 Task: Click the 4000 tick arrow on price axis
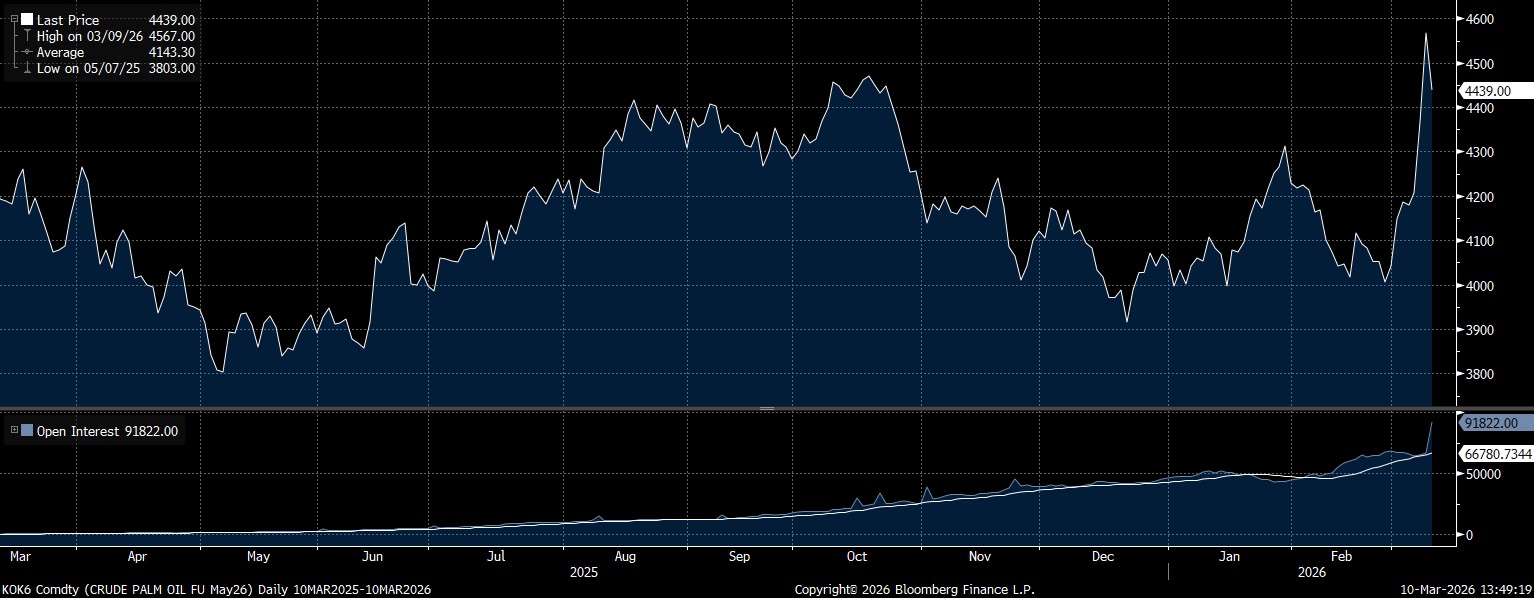tap(1460, 286)
